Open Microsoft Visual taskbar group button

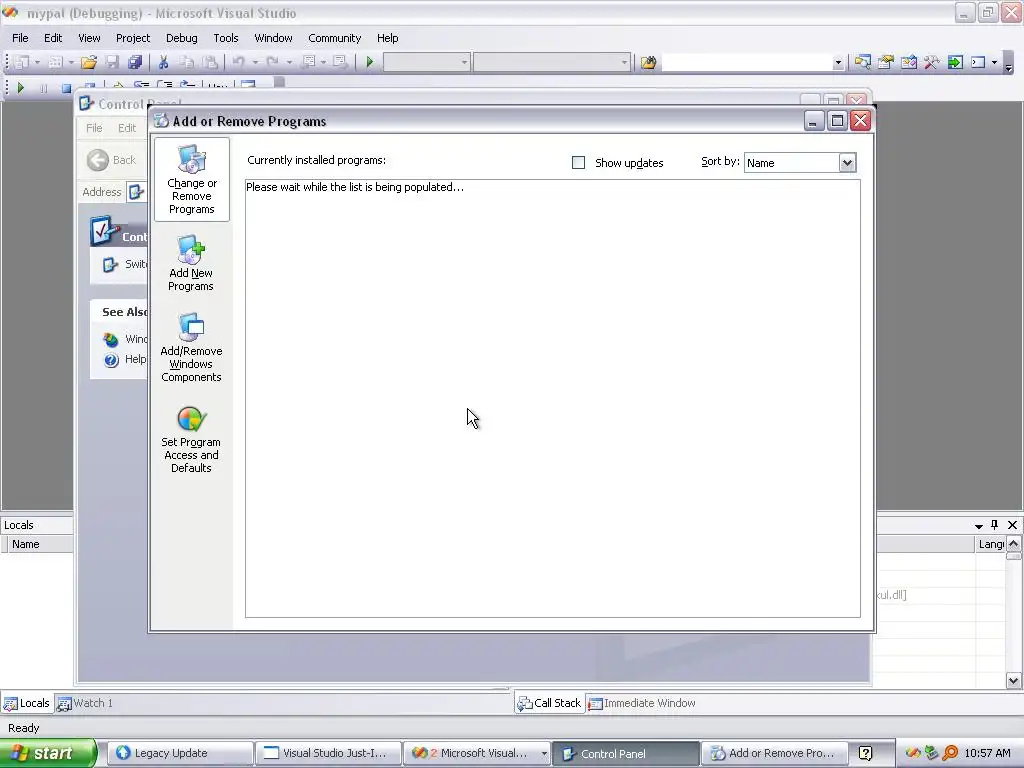coord(477,753)
